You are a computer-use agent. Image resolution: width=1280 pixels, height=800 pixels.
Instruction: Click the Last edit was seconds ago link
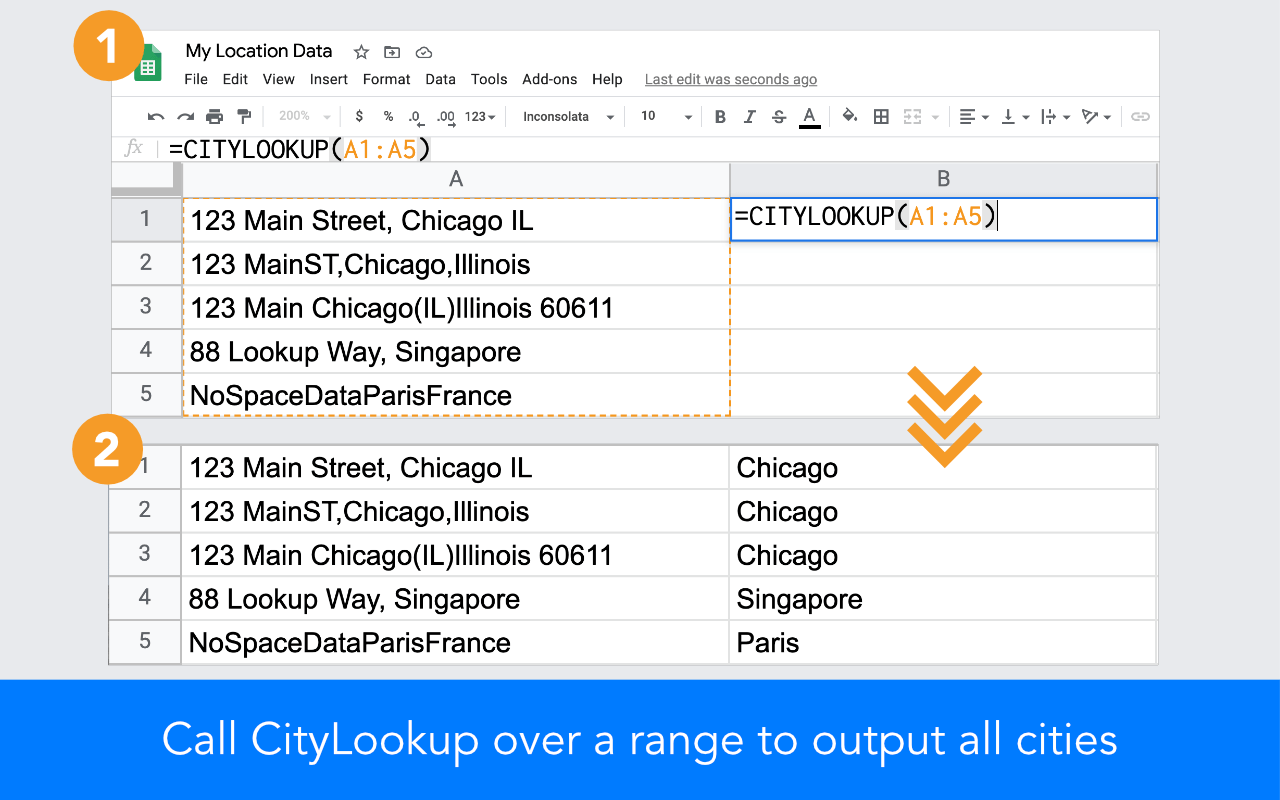(x=731, y=79)
